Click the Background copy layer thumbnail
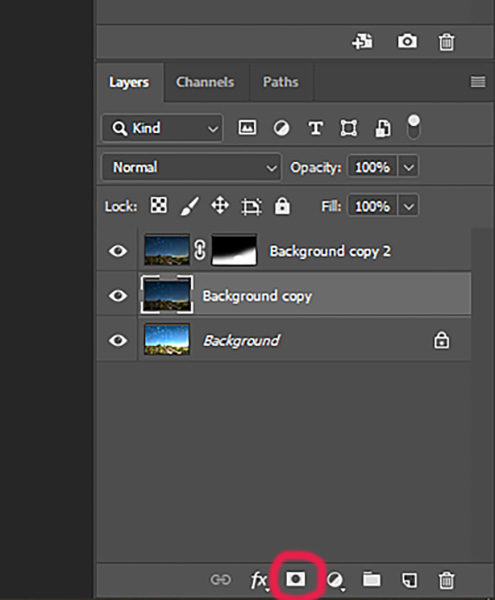Image resolution: width=495 pixels, height=600 pixels. pos(166,295)
